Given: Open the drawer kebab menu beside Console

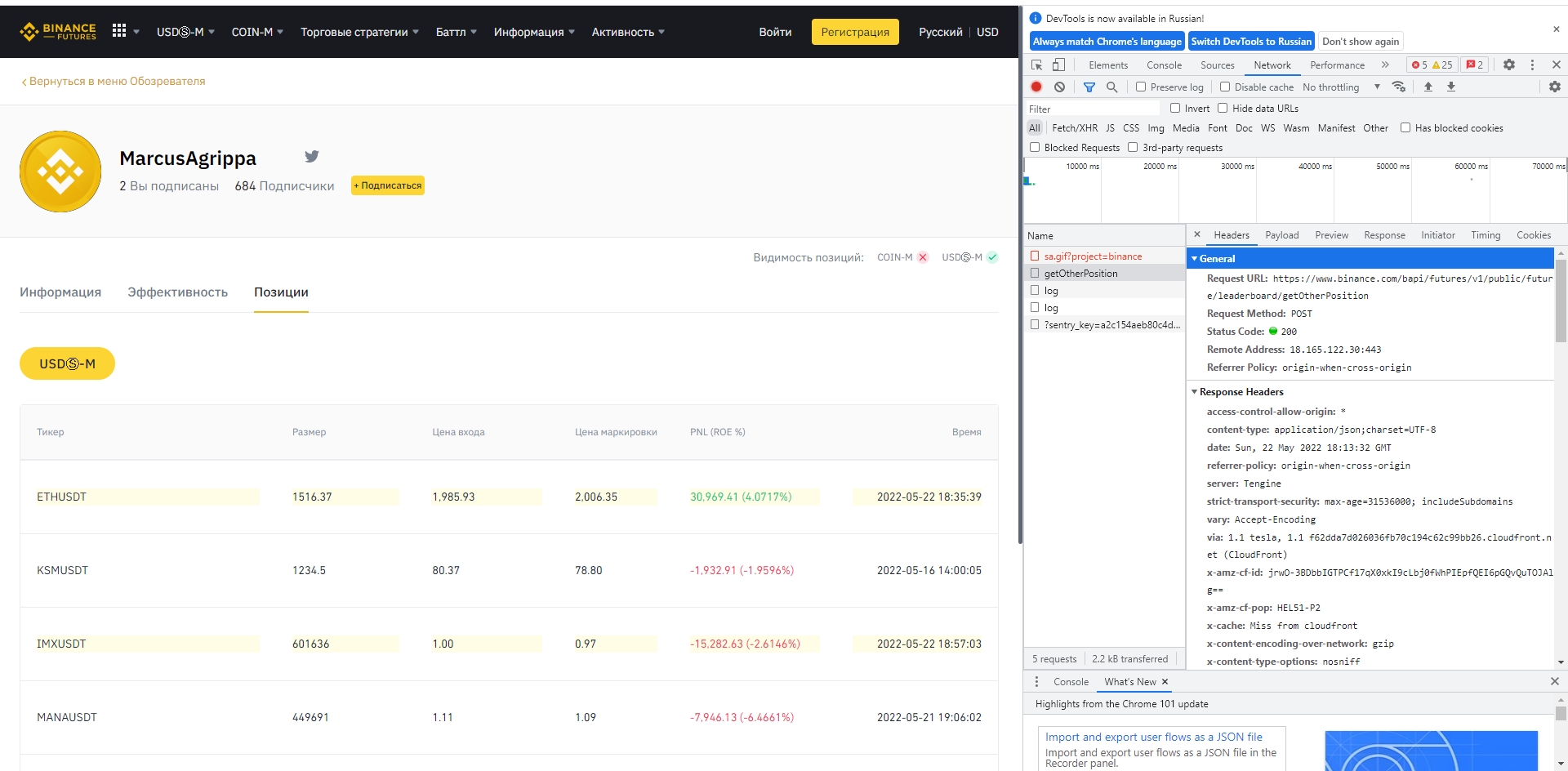Looking at the screenshot, I should coord(1036,681).
